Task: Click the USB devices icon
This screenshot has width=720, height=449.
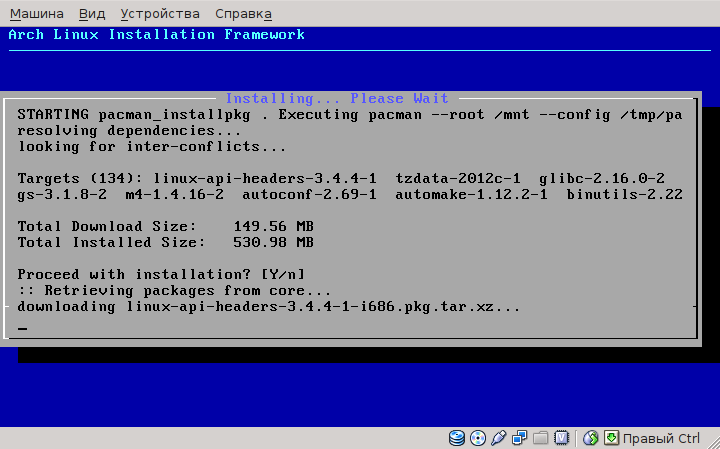Action: click(498, 438)
